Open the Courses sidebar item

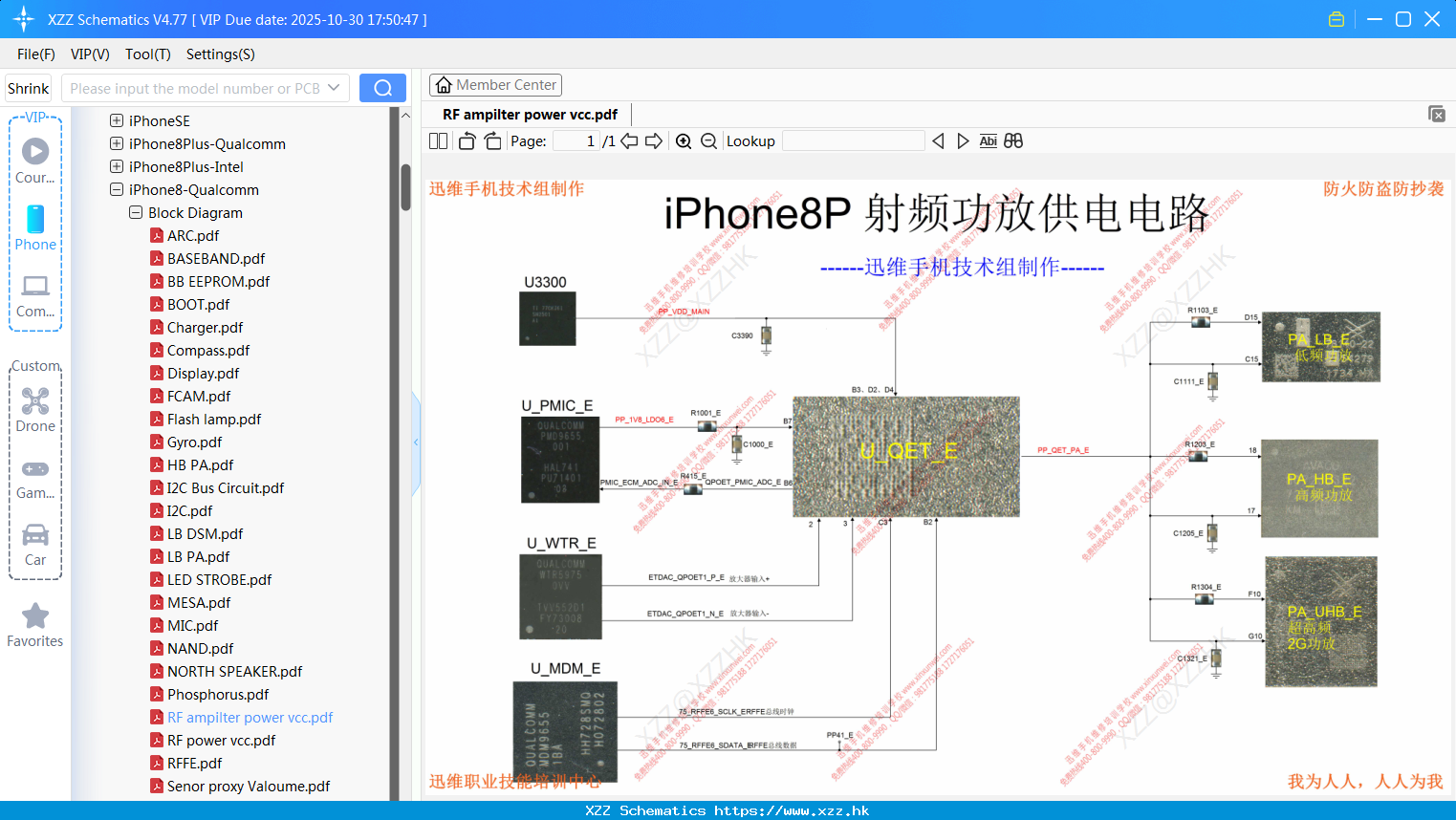35,161
